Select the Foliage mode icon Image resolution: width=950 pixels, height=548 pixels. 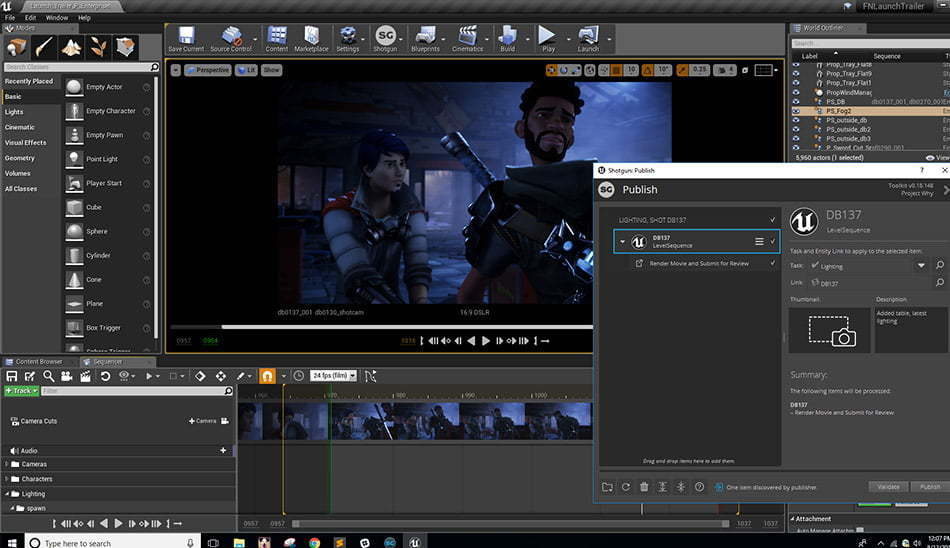[x=98, y=47]
